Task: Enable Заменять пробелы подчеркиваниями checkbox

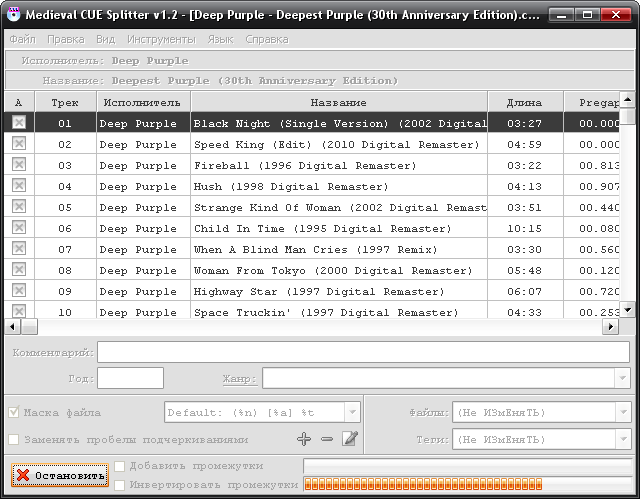Action: [13, 439]
